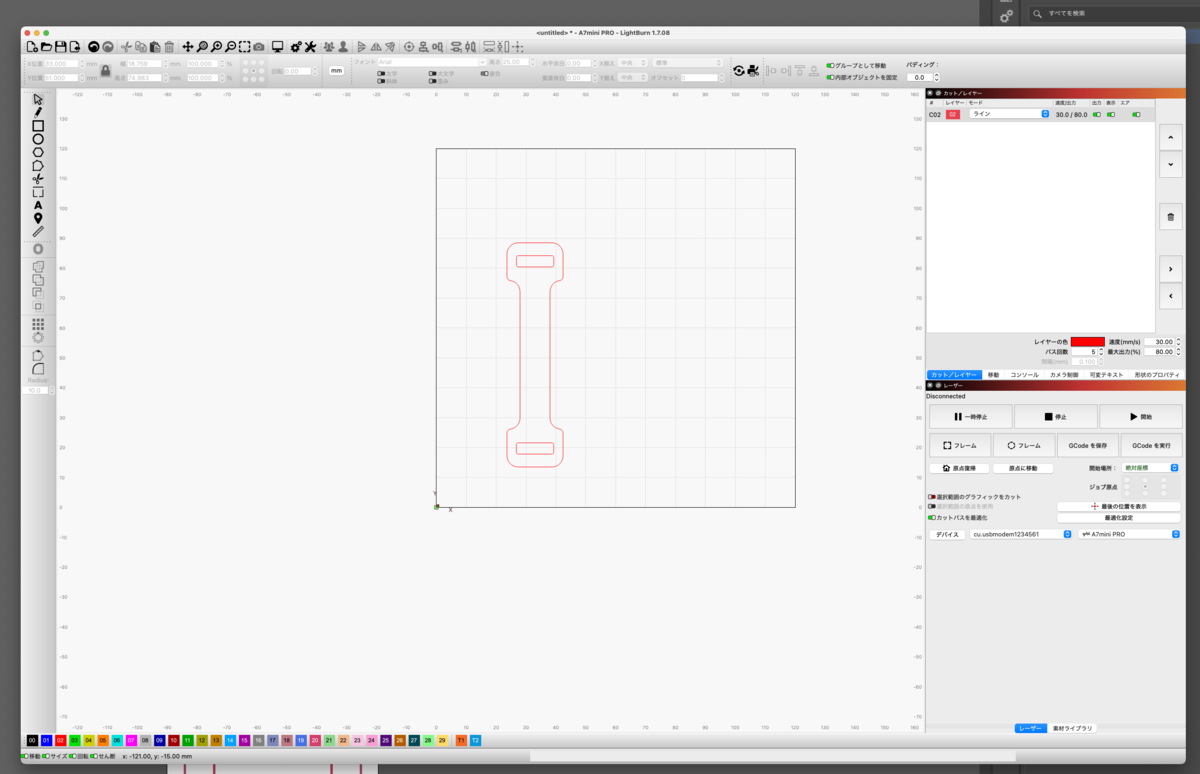This screenshot has height=774, width=1200.
Task: Click the 原点復帰 home button
Action: click(959, 468)
